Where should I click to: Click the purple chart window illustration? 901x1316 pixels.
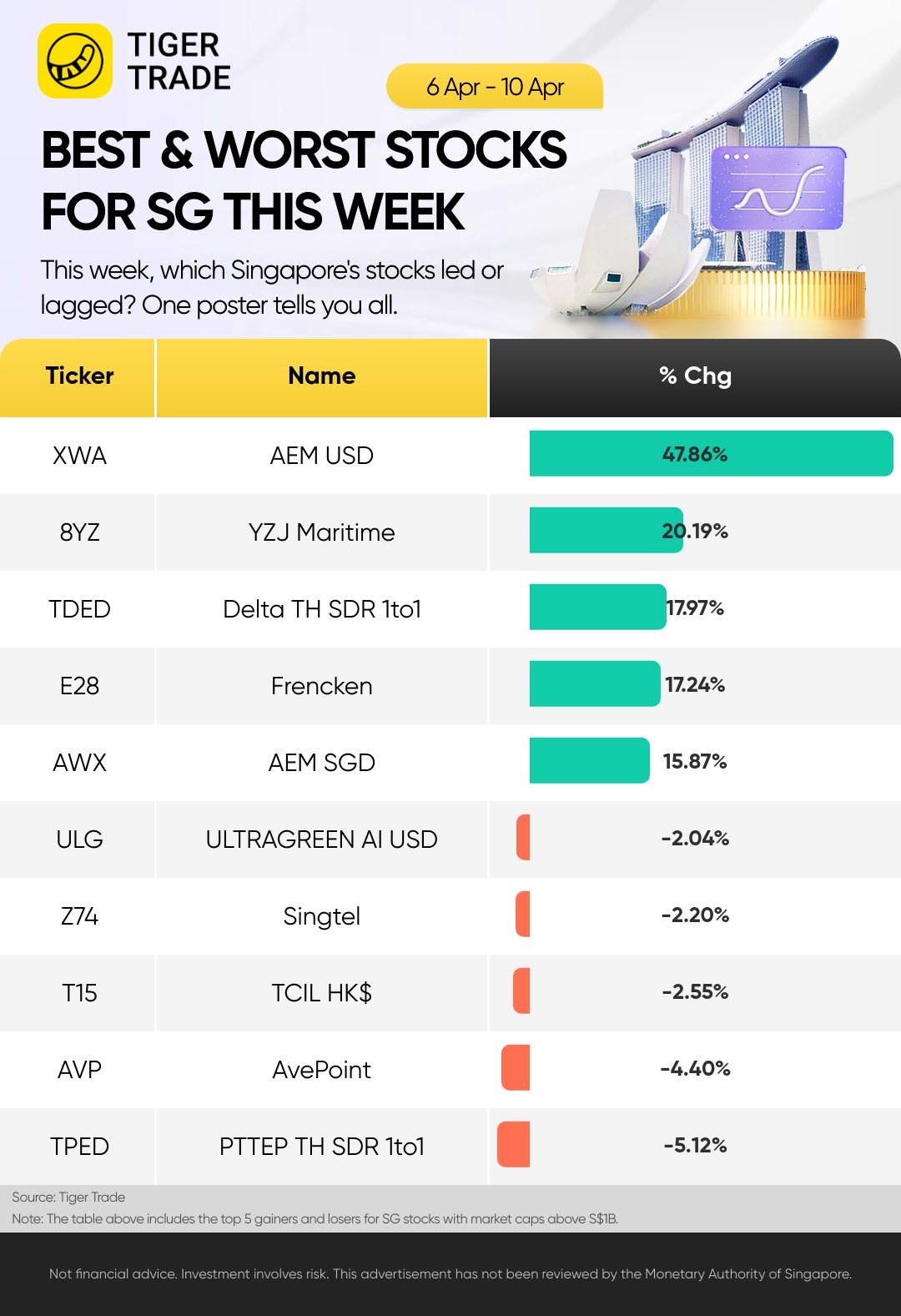tap(778, 189)
